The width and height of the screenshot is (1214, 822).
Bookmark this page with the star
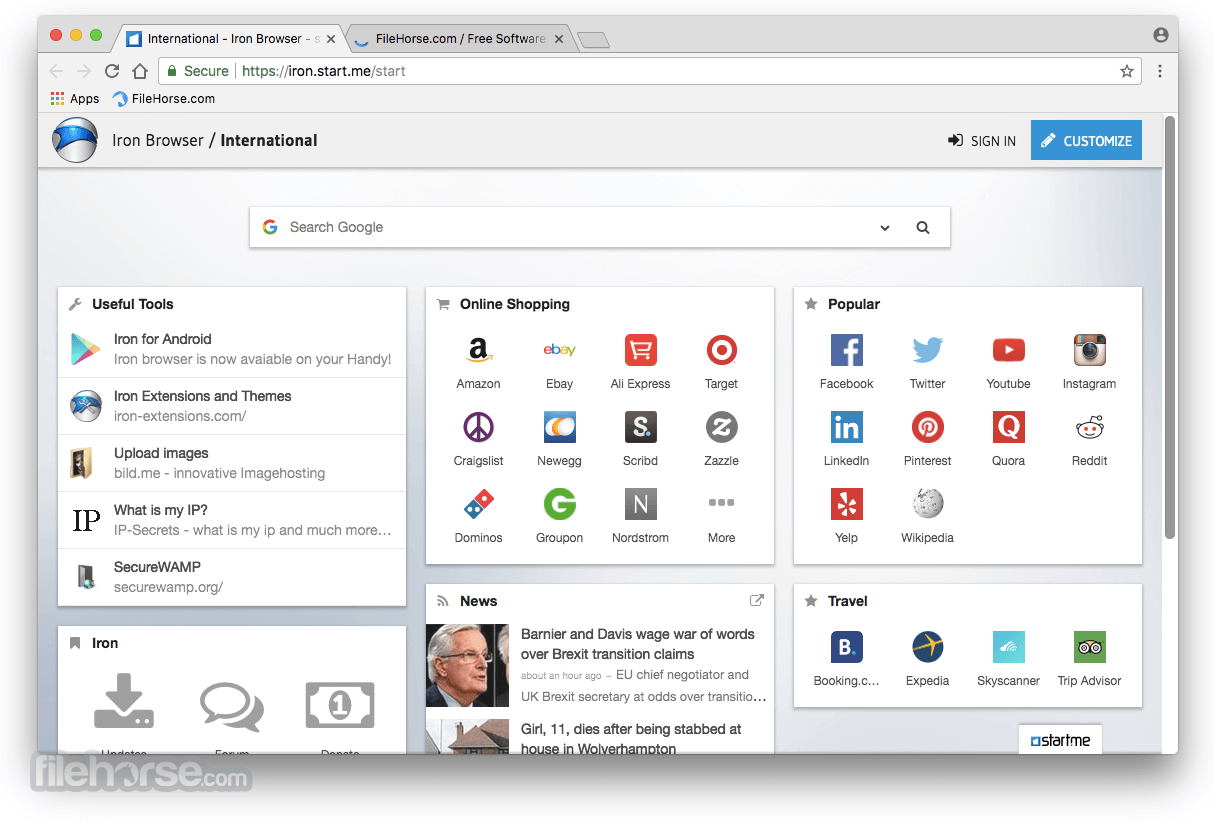click(x=1127, y=71)
